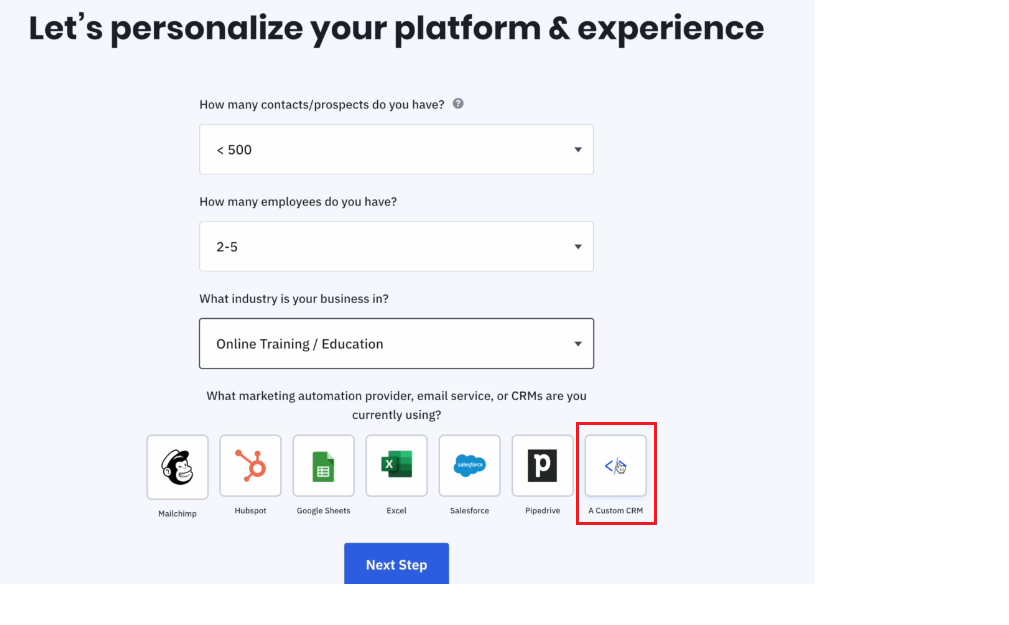Open the contacts/prospects dropdown showing < 500
Screen dimensions: 1009x625
point(396,149)
